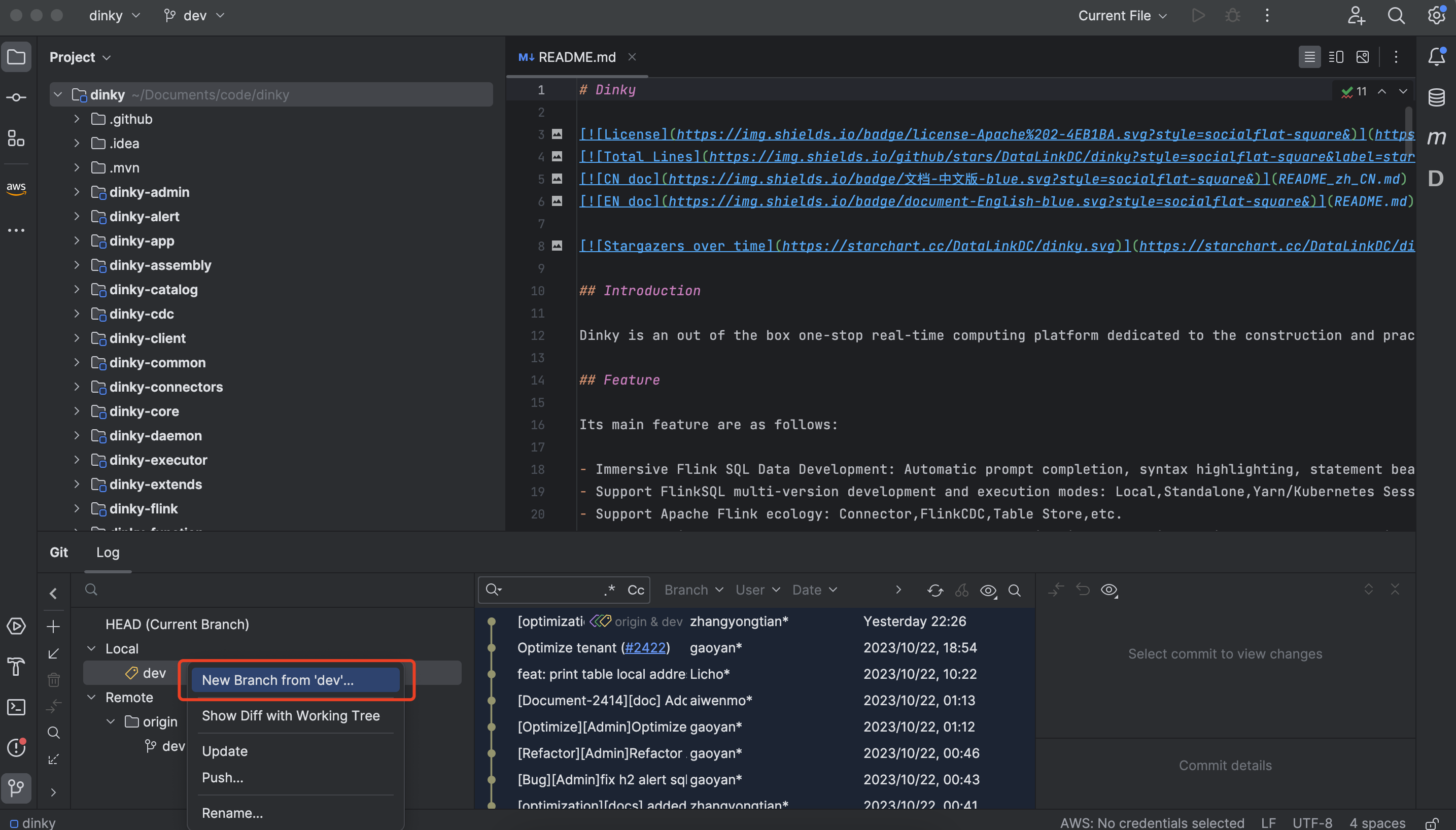The height and width of the screenshot is (830, 1456).
Task: Toggle the regex search option
Action: point(610,590)
